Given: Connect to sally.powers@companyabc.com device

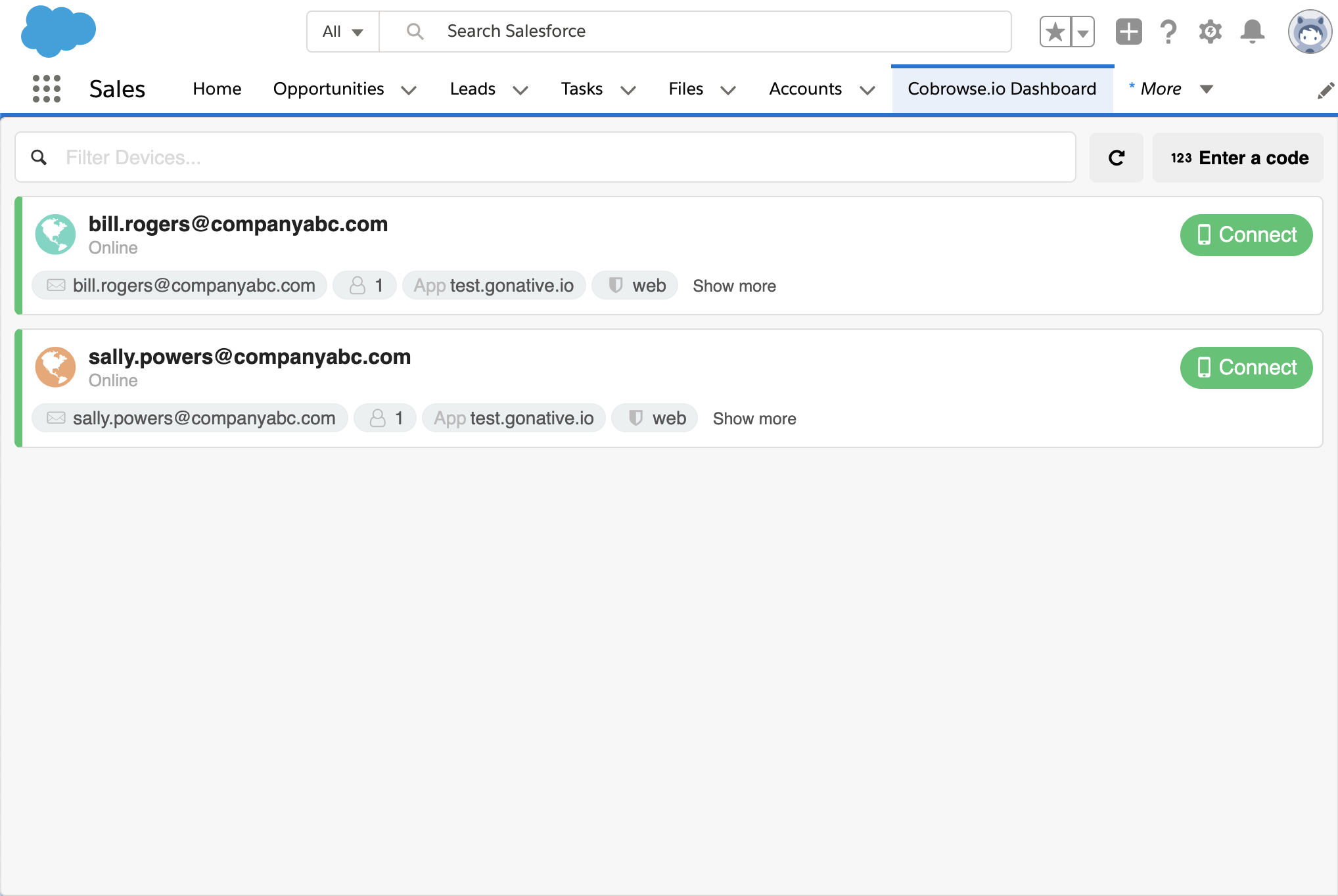Looking at the screenshot, I should point(1246,367).
